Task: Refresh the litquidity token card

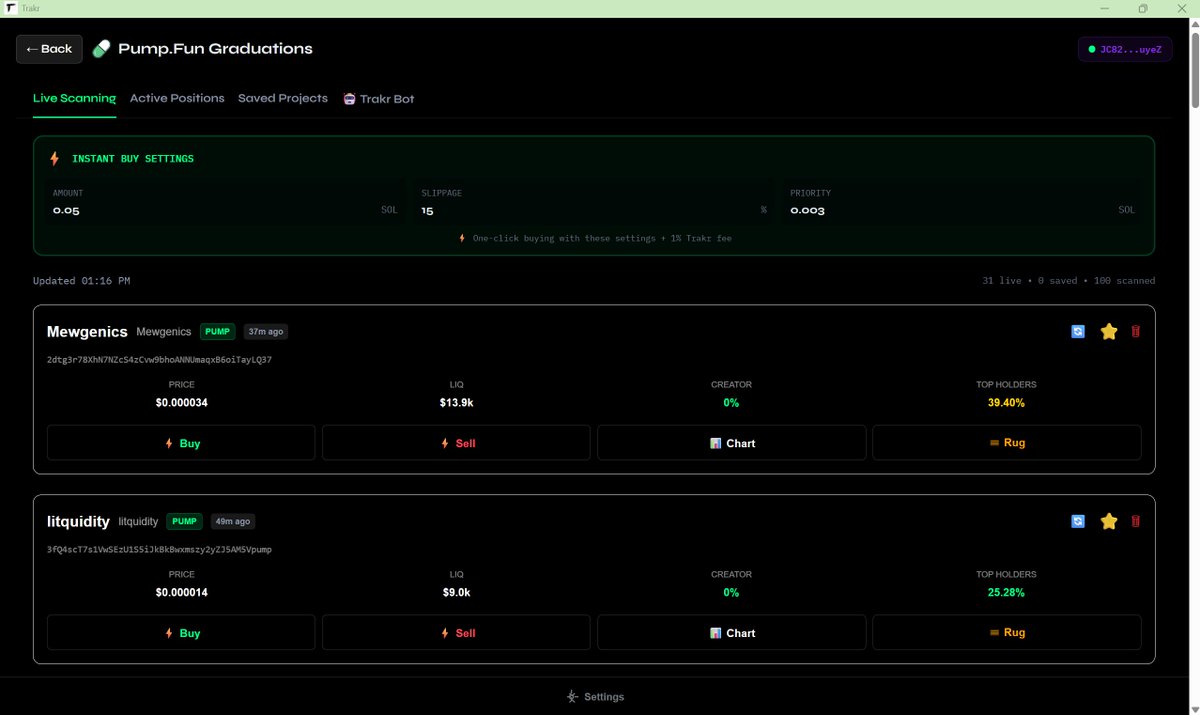Action: click(x=1078, y=521)
